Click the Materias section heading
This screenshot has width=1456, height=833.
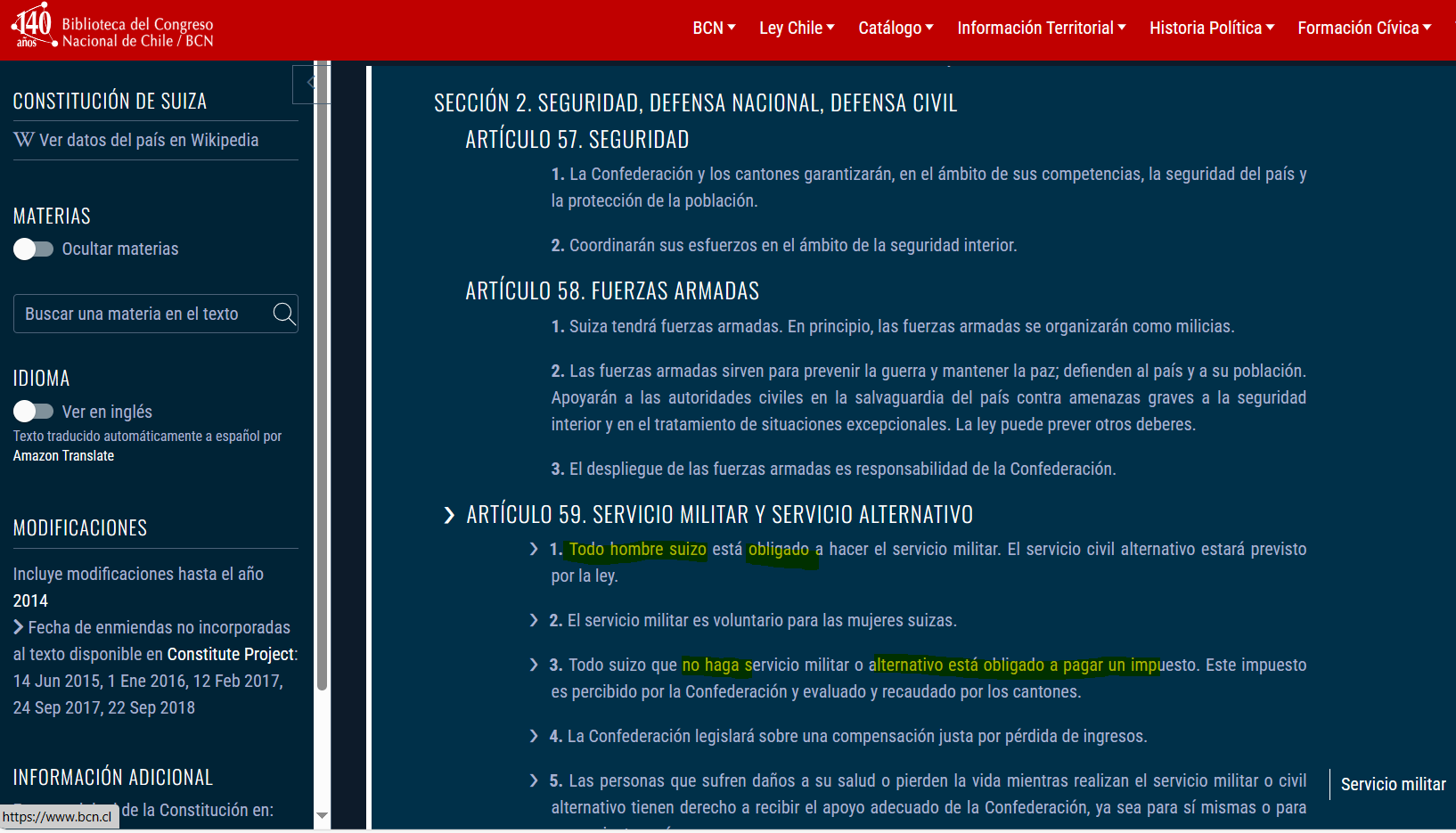tap(52, 216)
